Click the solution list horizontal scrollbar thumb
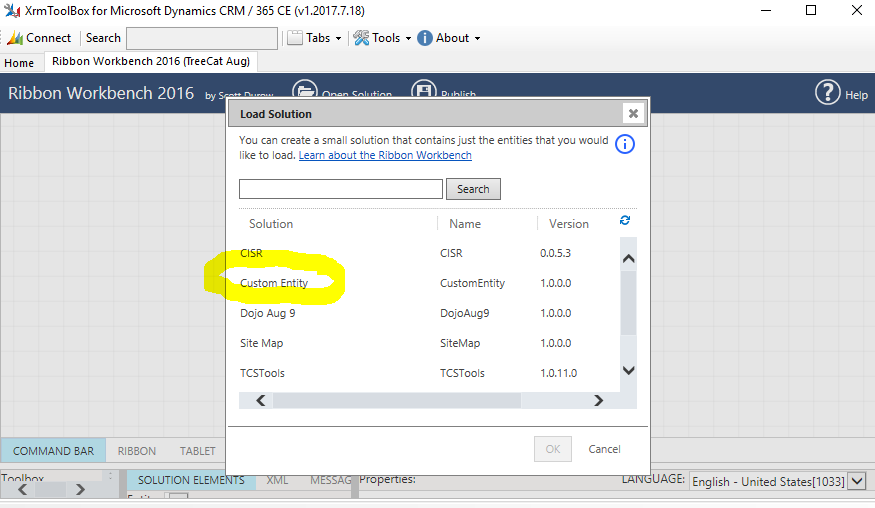The image size is (875, 508). click(397, 400)
